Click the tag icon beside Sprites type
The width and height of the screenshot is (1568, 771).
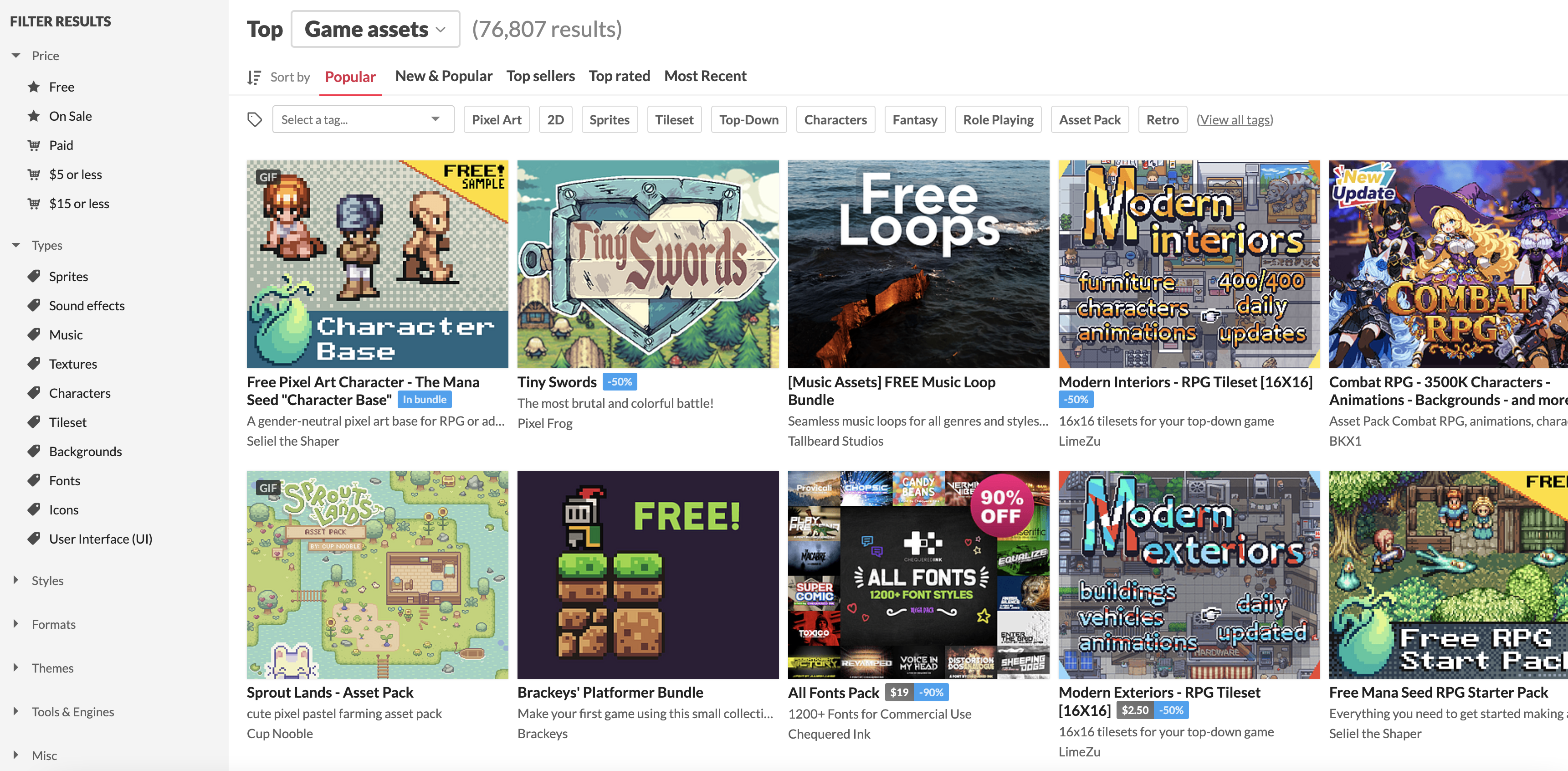point(34,276)
